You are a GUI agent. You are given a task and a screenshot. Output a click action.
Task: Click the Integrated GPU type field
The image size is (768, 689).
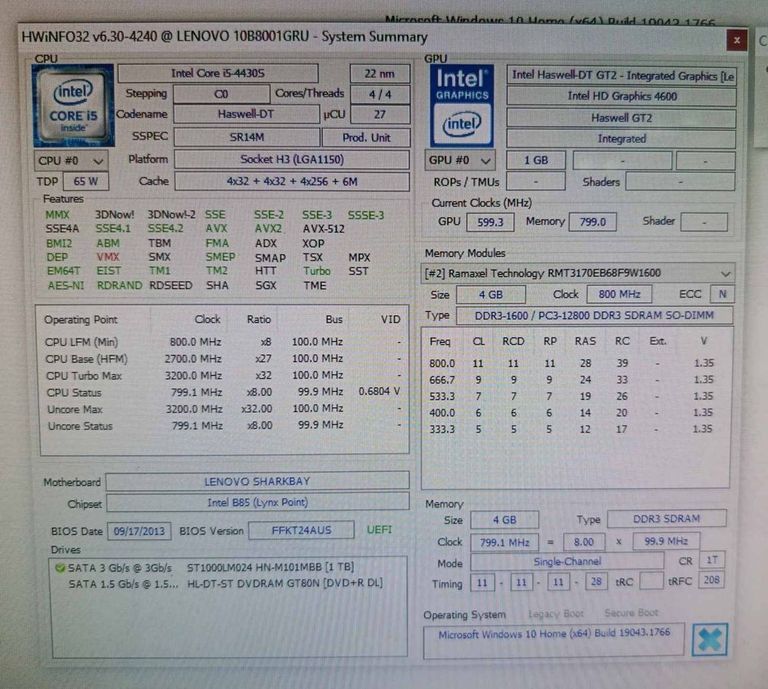coord(621,139)
